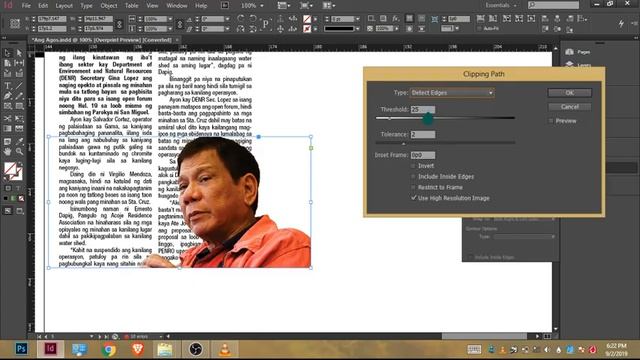Open the Essentials workspace dropdown

(x=500, y=5)
